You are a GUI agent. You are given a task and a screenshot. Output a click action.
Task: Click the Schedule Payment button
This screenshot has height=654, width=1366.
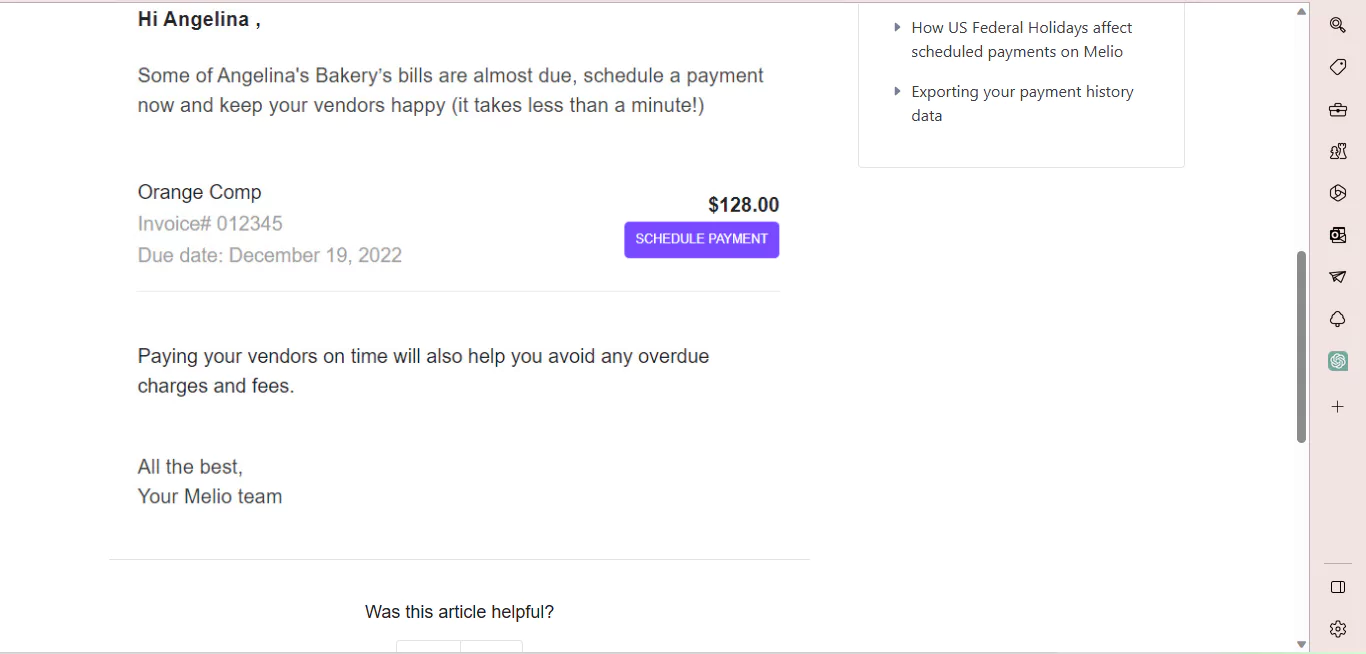pyautogui.click(x=702, y=240)
